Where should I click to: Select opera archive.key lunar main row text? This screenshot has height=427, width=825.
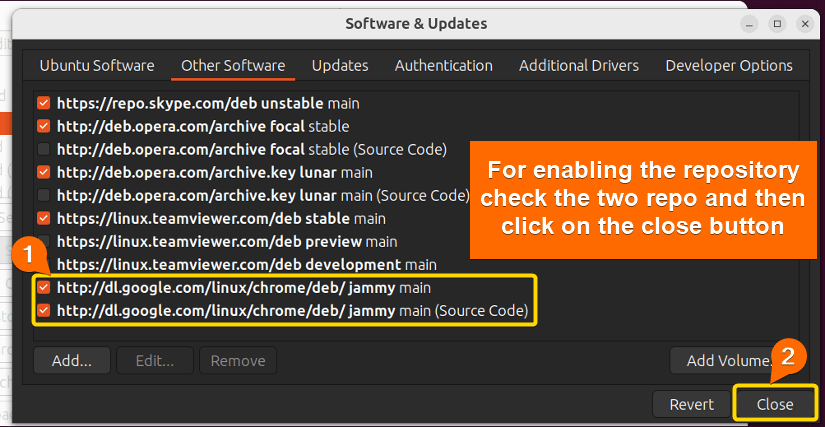215,172
